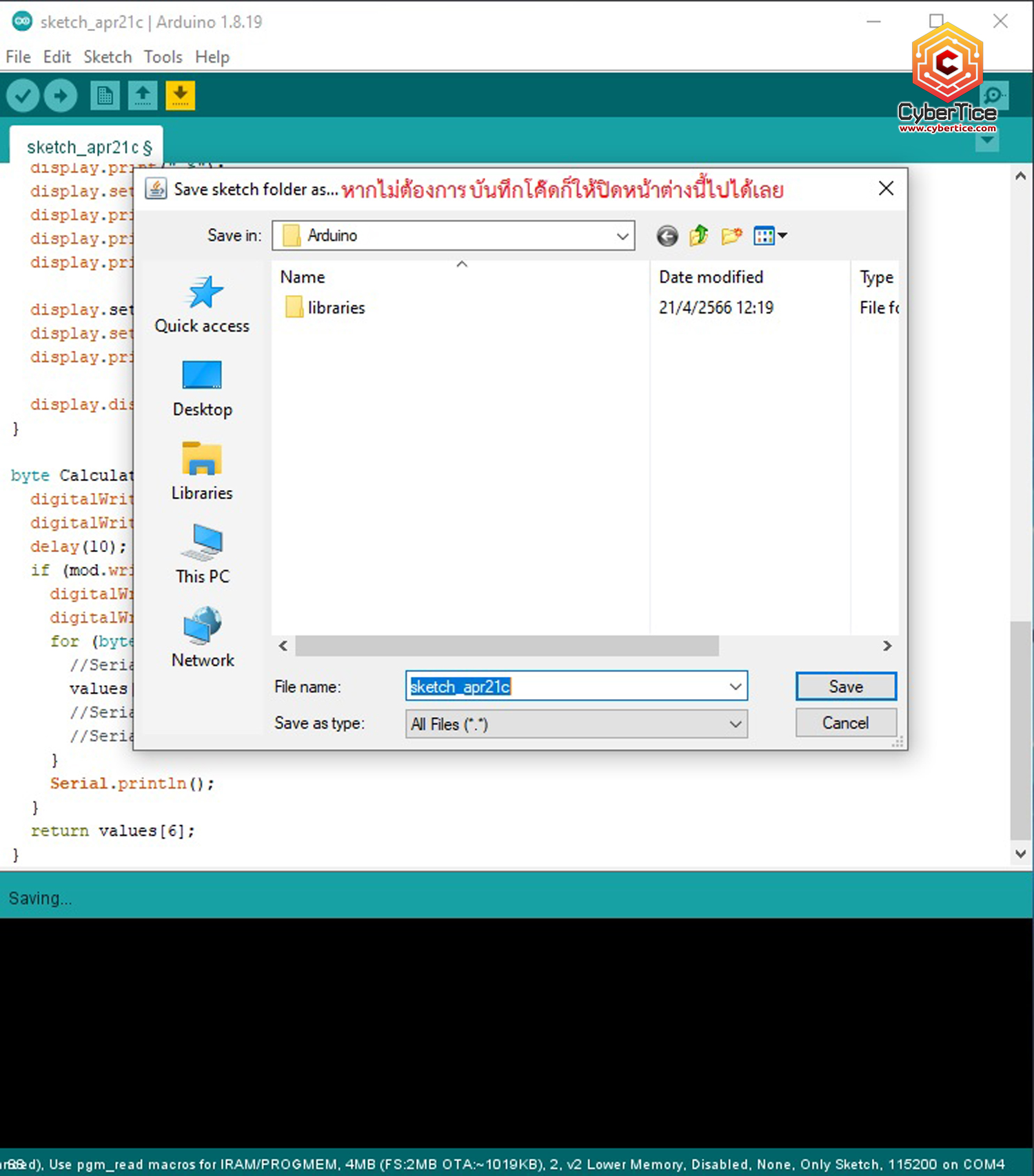Close the Save sketch folder dialog
The height and width of the screenshot is (1176, 1034).
[886, 188]
